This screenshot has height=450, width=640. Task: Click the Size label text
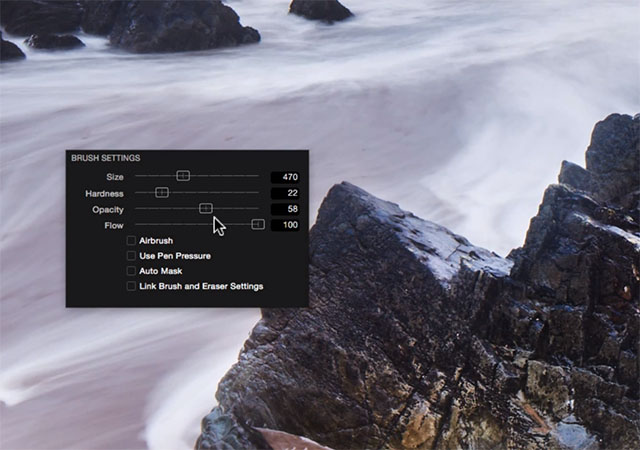(x=114, y=177)
